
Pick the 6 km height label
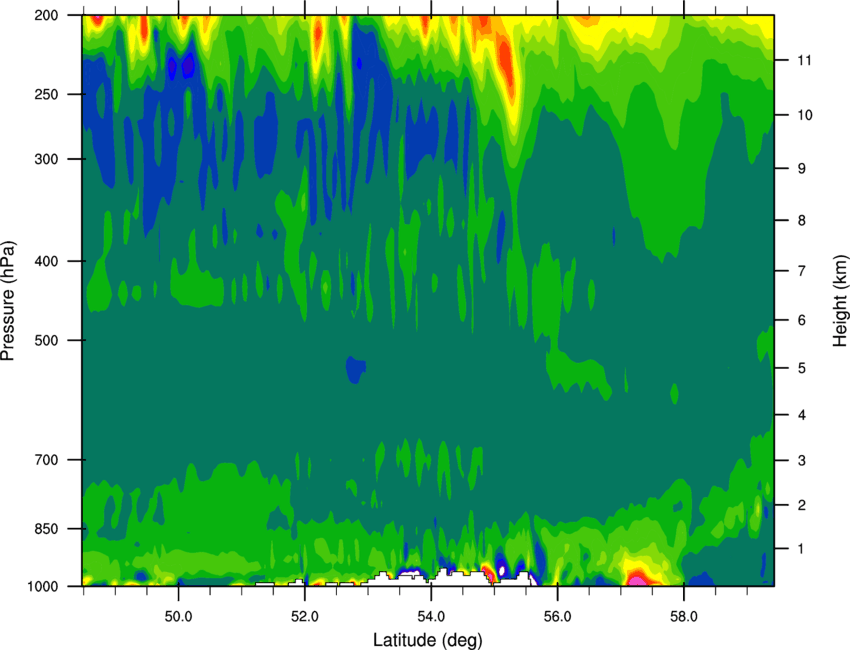pyautogui.click(x=801, y=320)
